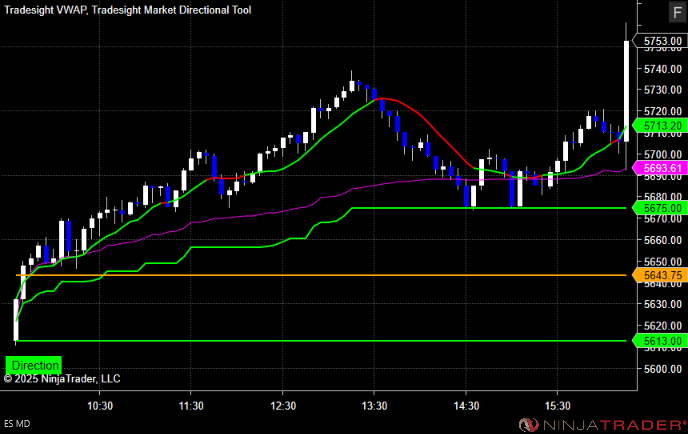Click the 10:30 time axis label
This screenshot has width=688, height=434.
[x=100, y=406]
